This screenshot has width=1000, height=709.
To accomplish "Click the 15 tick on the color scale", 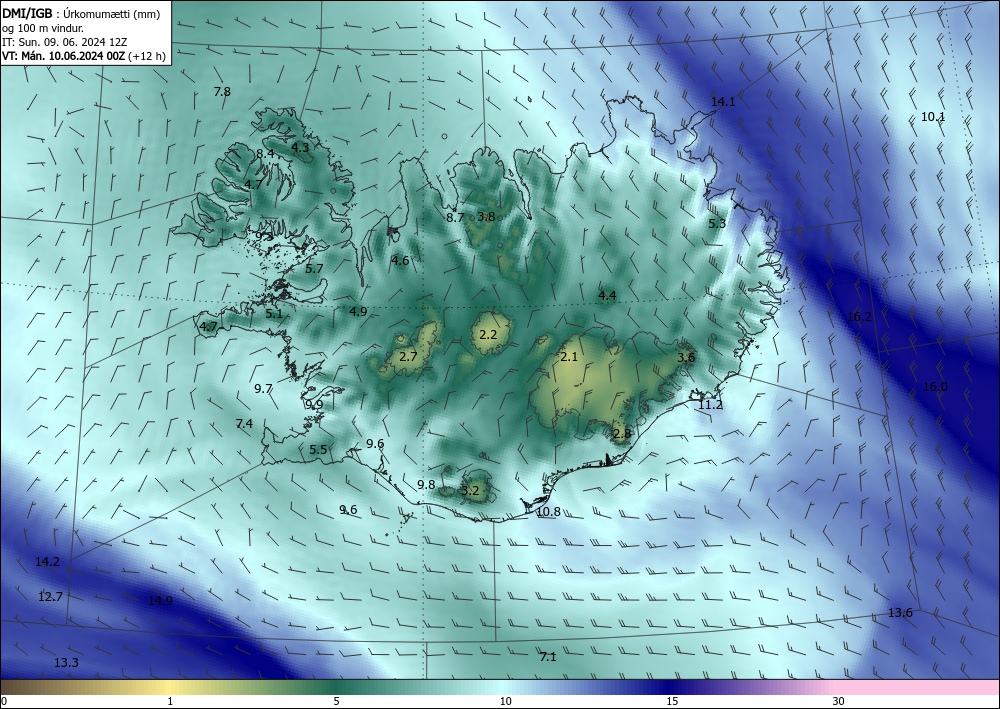I will [x=672, y=702].
